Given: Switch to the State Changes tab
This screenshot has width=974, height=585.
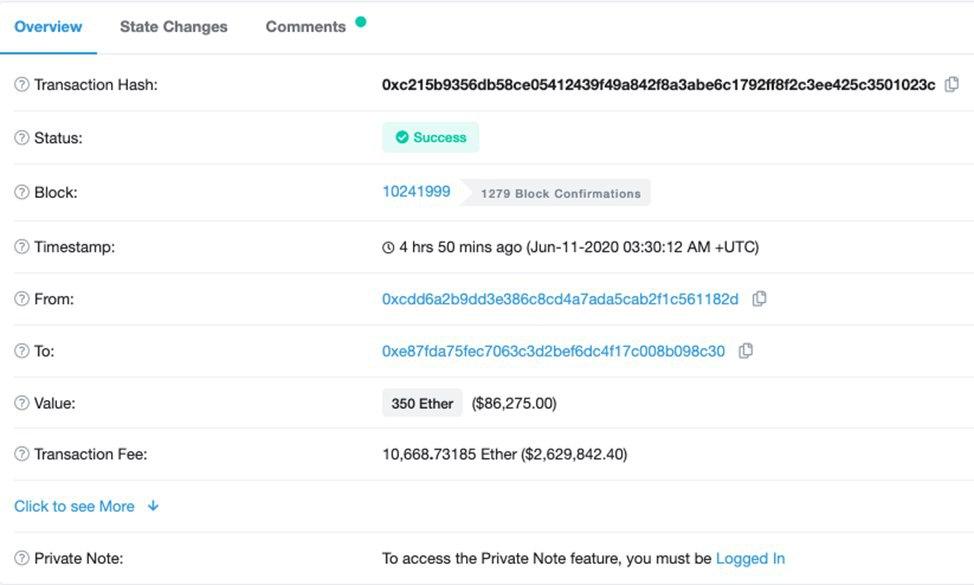Looking at the screenshot, I should [173, 27].
